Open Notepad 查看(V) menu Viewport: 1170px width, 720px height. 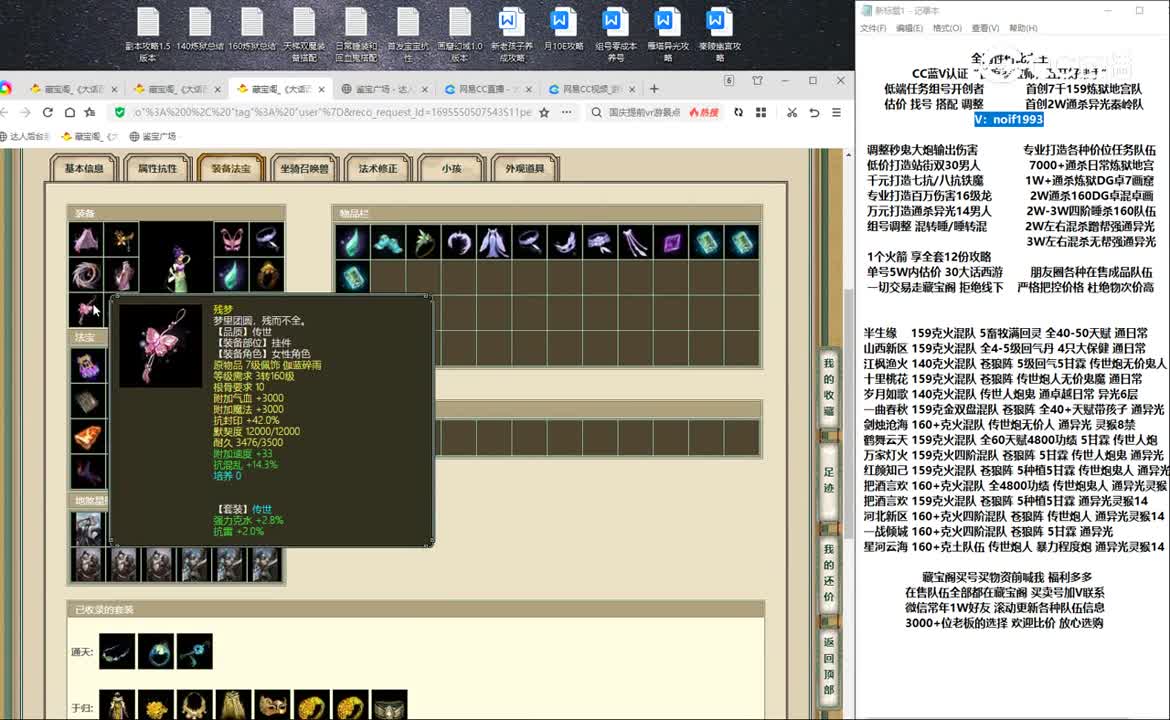pos(985,28)
